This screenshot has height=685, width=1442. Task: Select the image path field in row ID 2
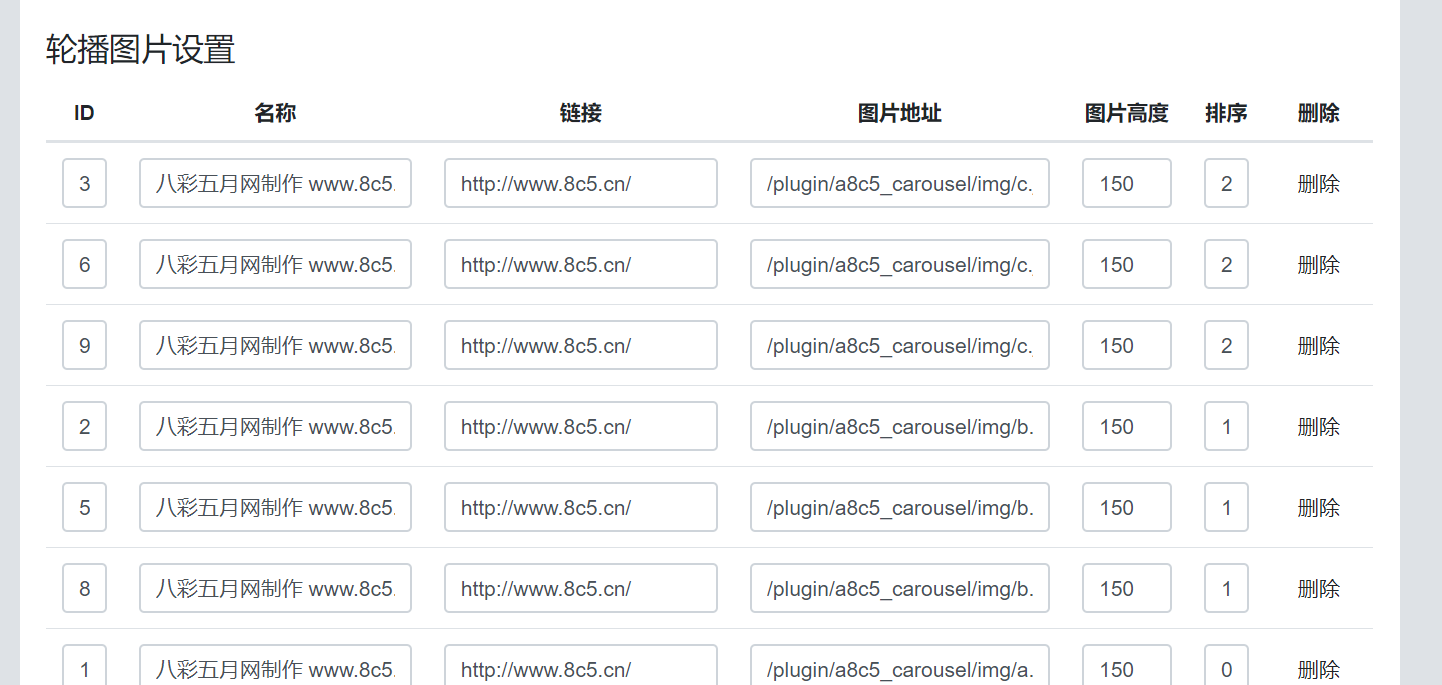900,426
